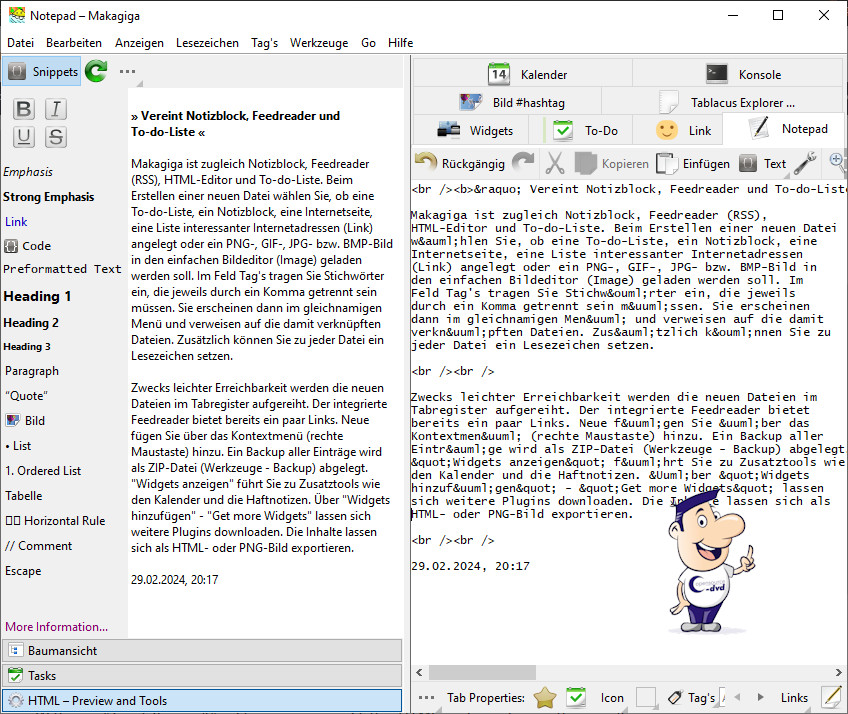
Task: Insert italic using the I snippet icon
Action: 56,109
